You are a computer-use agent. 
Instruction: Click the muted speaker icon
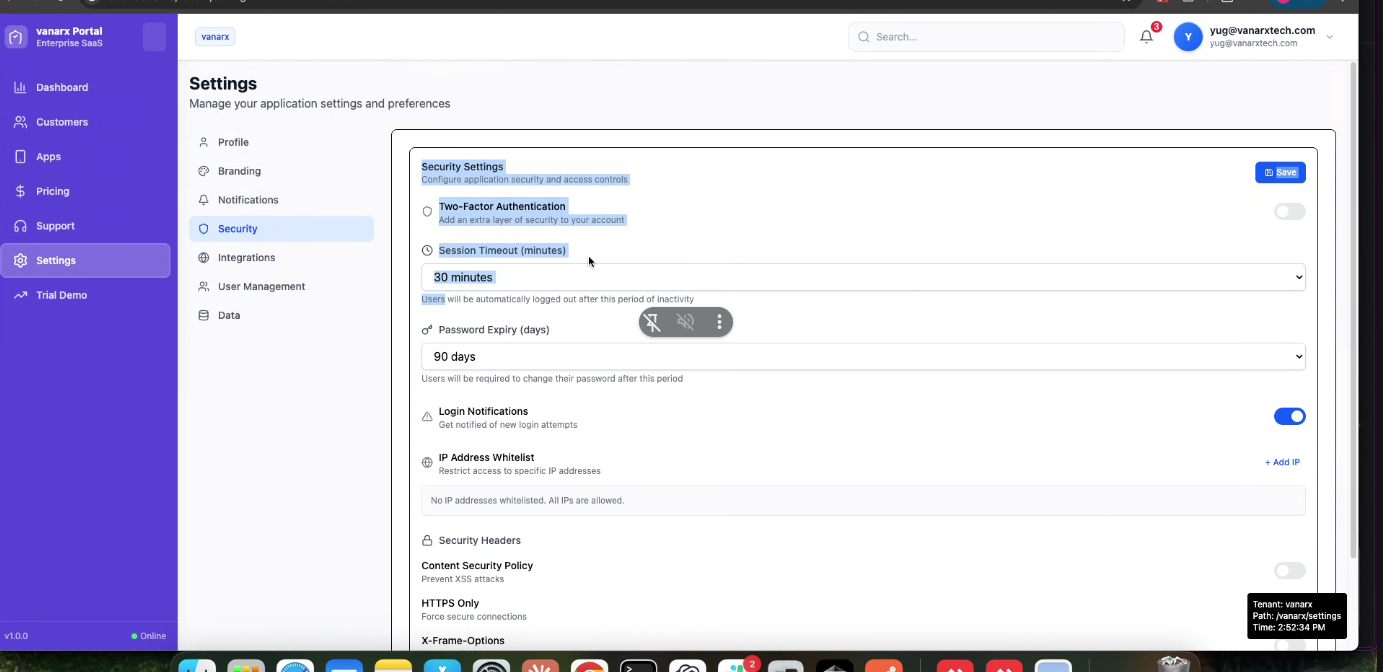[685, 322]
